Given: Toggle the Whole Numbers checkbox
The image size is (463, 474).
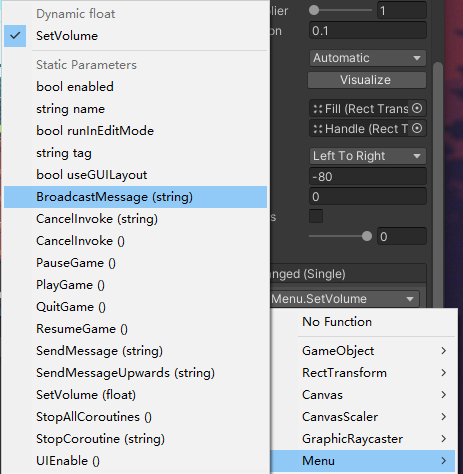Looking at the screenshot, I should pyautogui.click(x=316, y=216).
